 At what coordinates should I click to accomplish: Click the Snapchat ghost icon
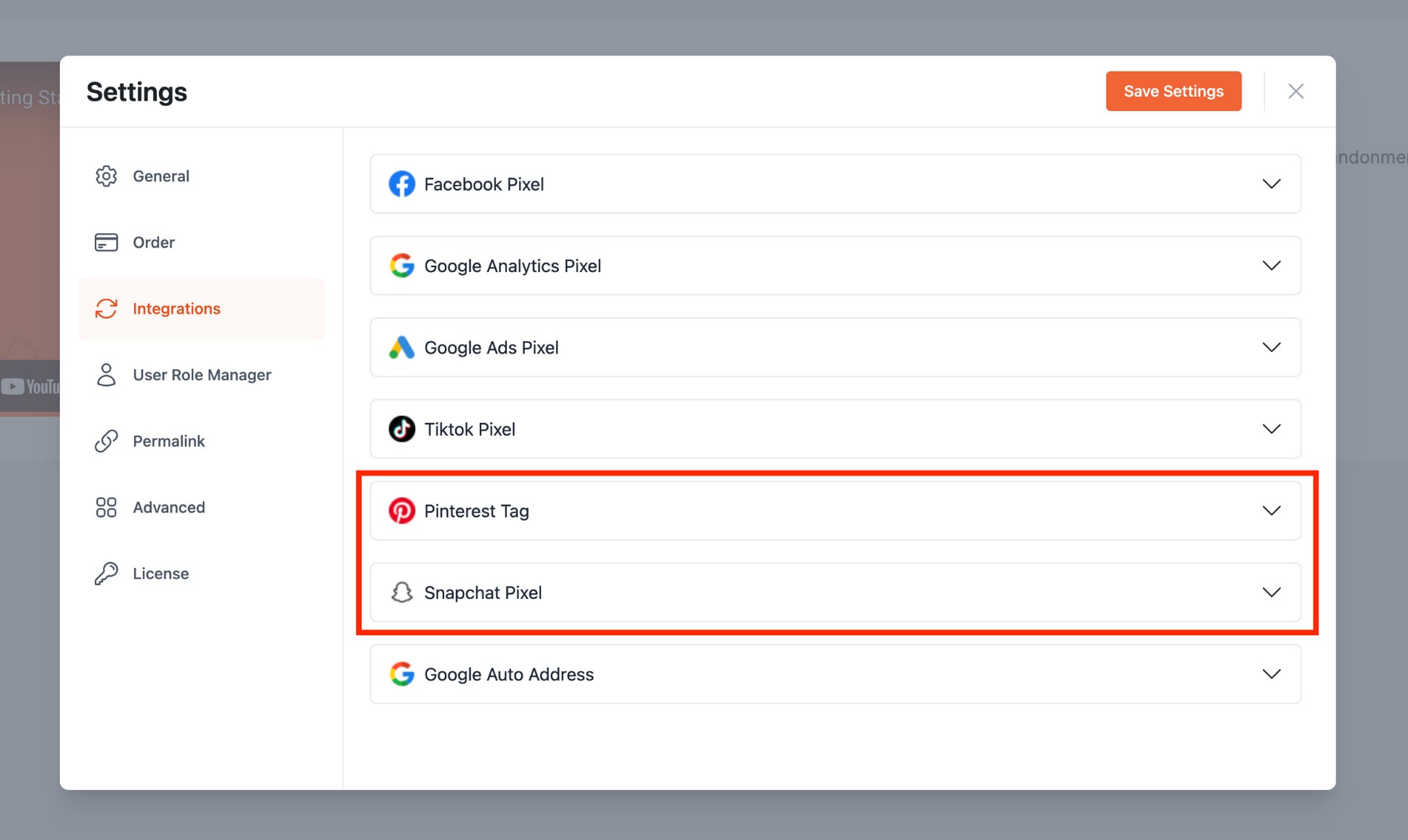point(402,592)
